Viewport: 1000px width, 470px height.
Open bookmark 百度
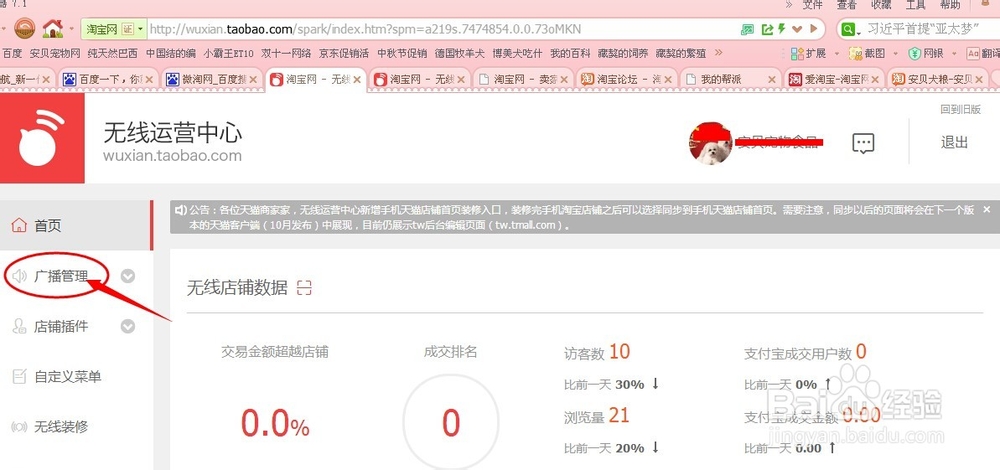(x=13, y=54)
